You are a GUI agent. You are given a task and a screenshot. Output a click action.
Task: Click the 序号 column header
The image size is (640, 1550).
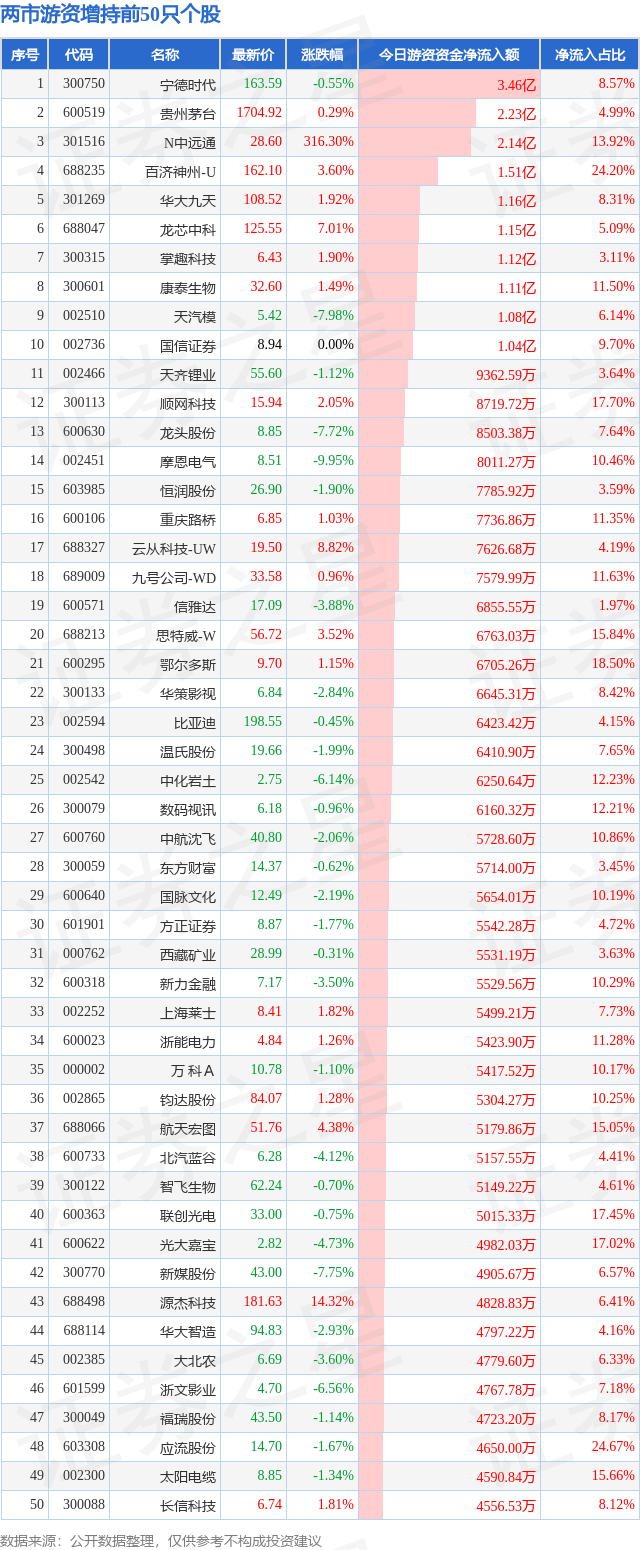click(x=25, y=55)
